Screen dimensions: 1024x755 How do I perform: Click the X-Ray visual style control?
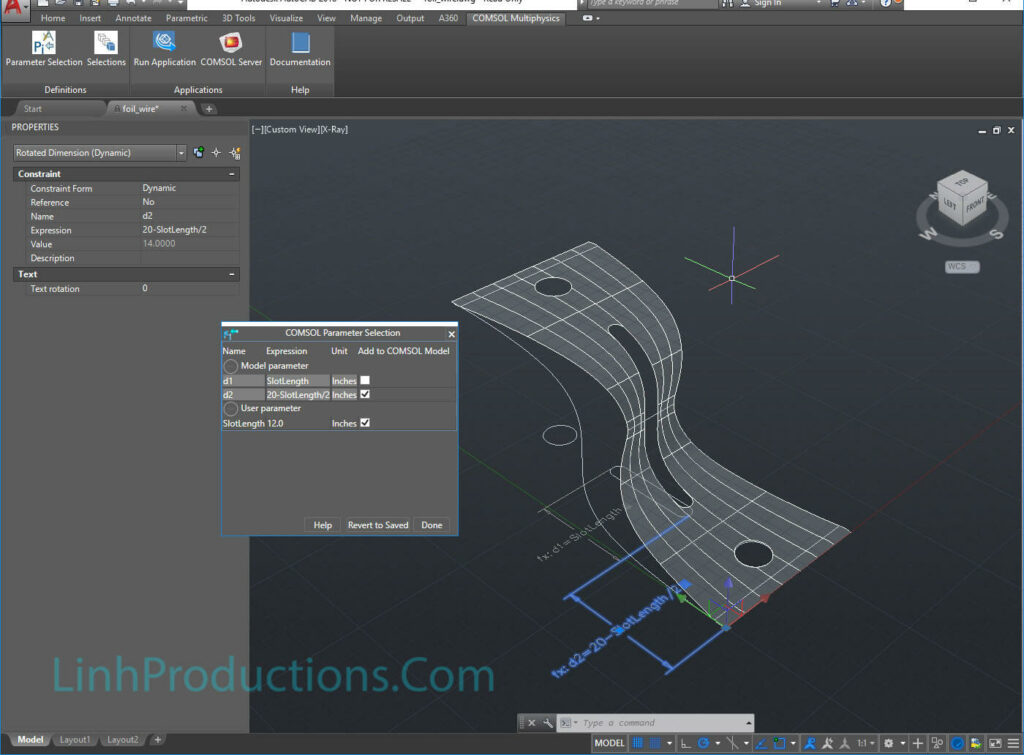(x=334, y=129)
